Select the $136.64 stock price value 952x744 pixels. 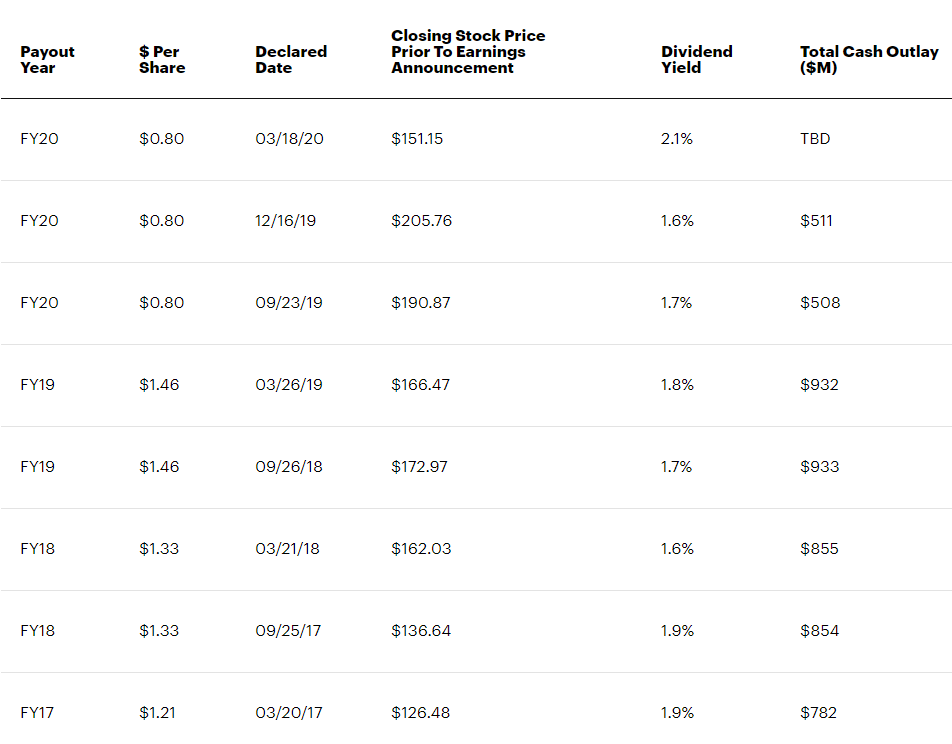pos(420,631)
